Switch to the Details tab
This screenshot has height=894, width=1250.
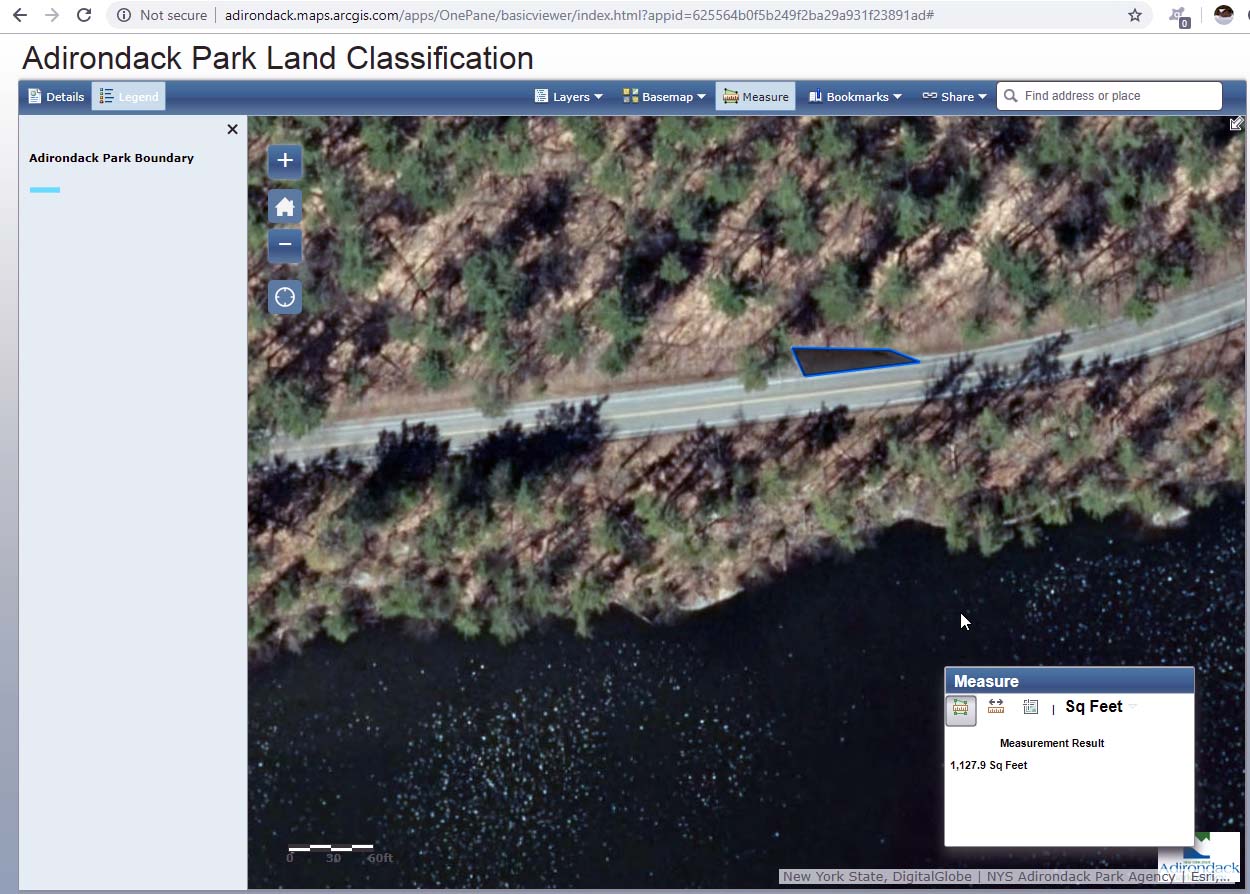[56, 97]
